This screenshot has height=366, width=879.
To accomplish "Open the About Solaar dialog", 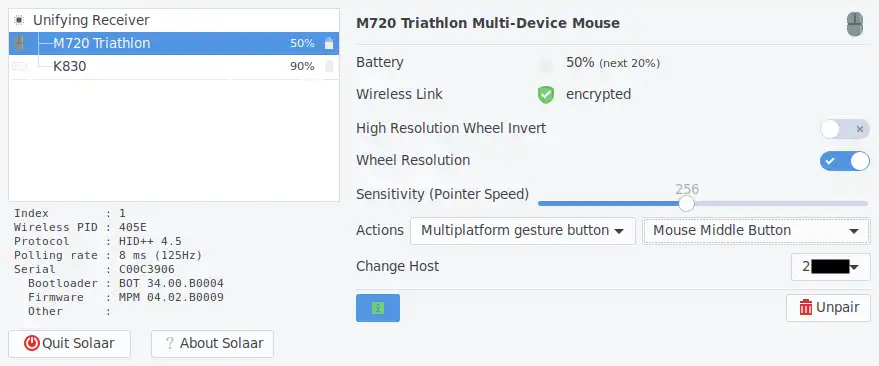I will point(212,344).
